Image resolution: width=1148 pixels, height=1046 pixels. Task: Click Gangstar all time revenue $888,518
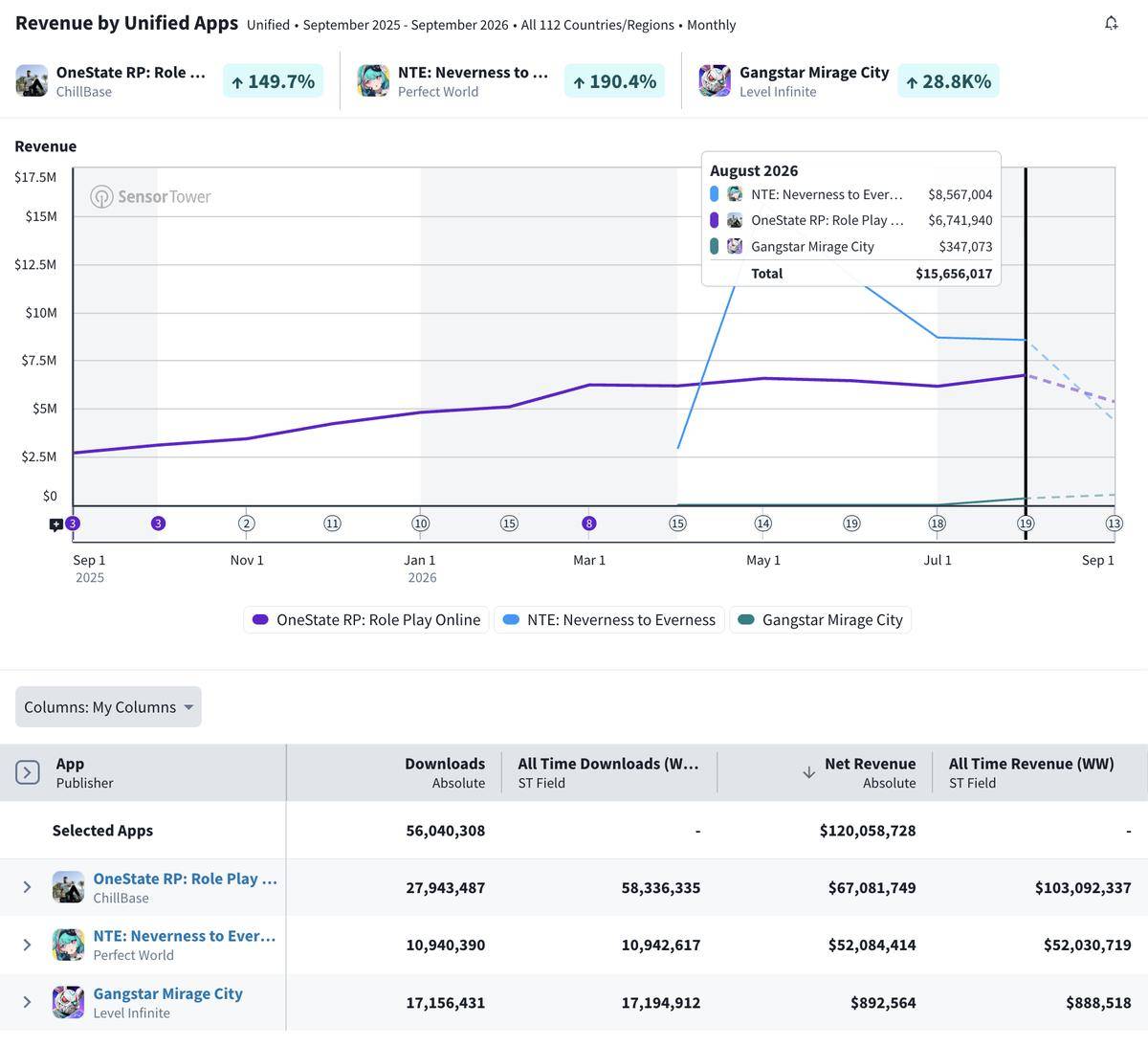pos(1098,1003)
